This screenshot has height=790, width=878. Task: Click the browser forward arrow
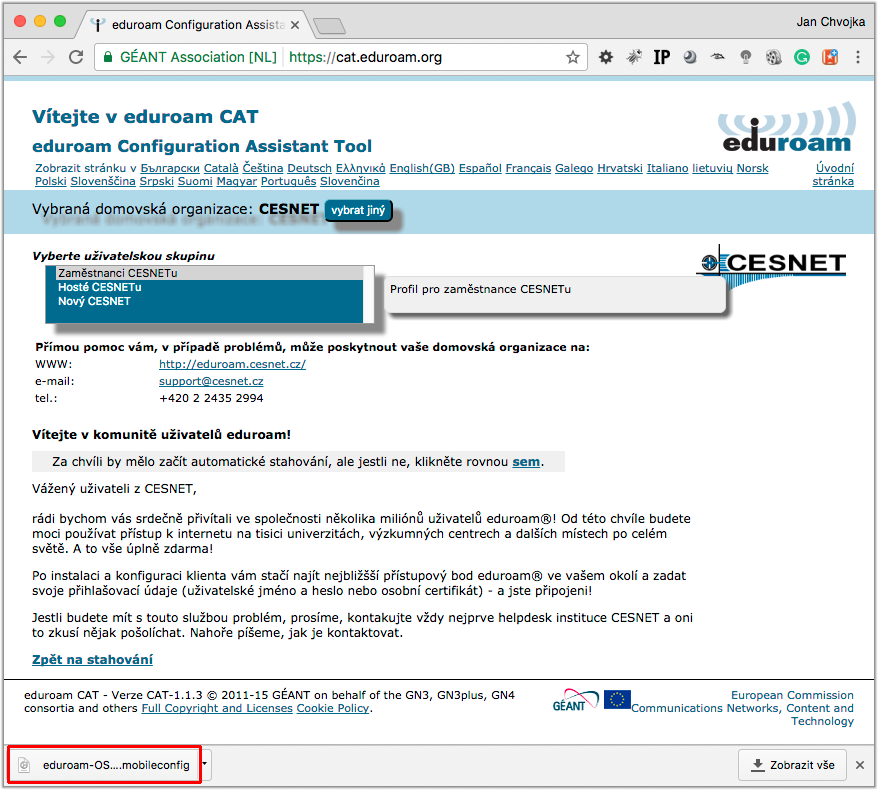pyautogui.click(x=48, y=57)
